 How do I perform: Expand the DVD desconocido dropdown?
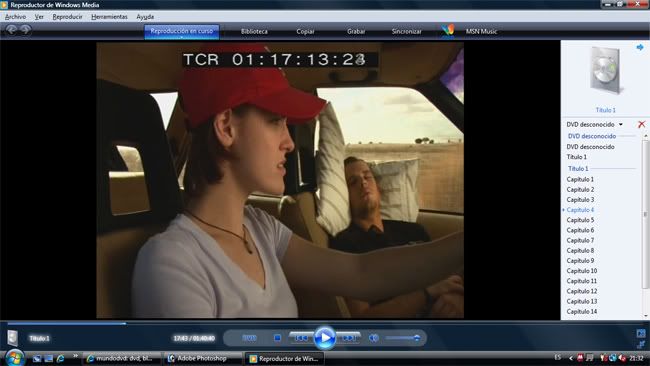click(x=621, y=124)
